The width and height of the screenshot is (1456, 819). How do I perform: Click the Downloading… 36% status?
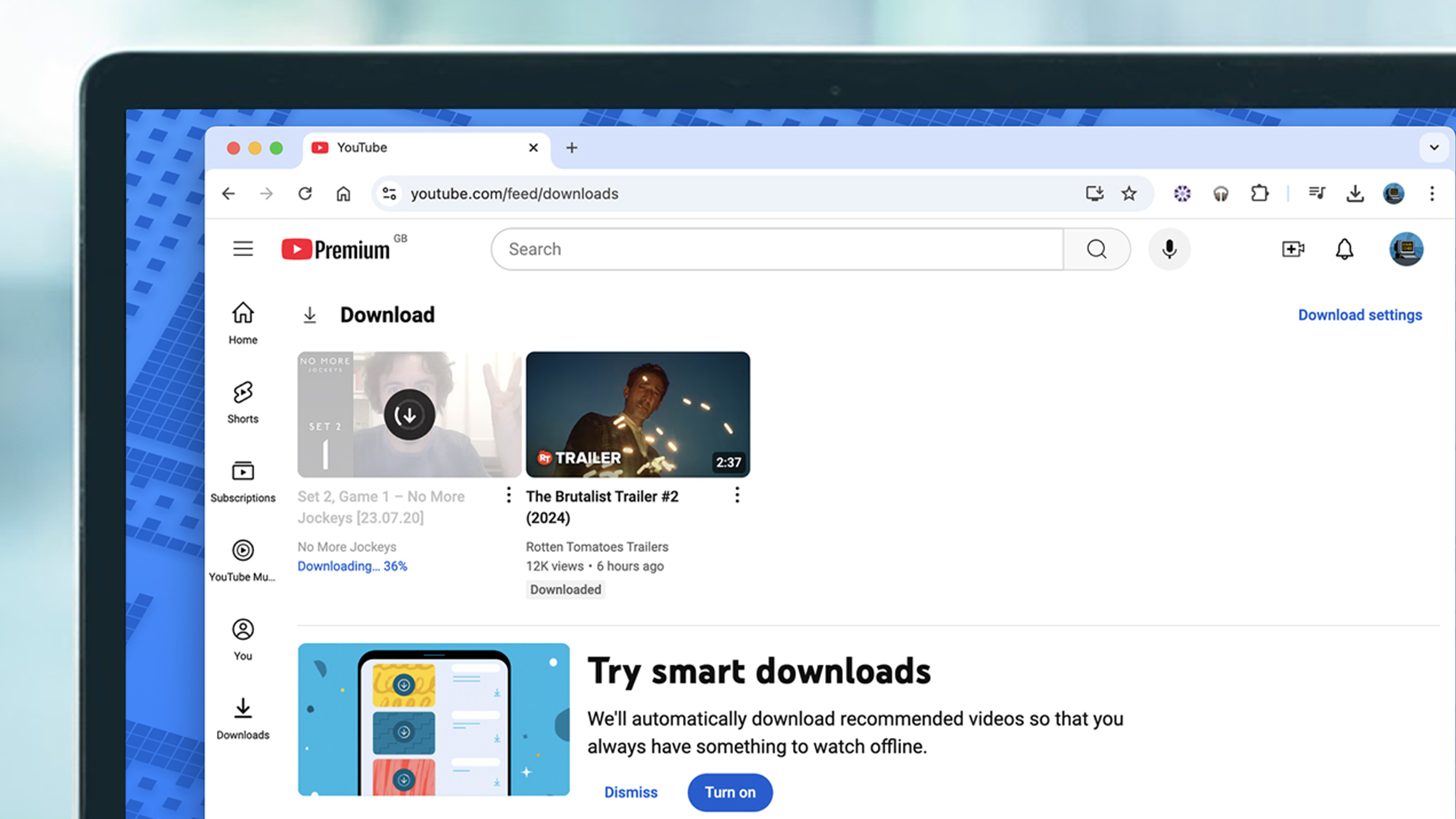[x=352, y=566]
